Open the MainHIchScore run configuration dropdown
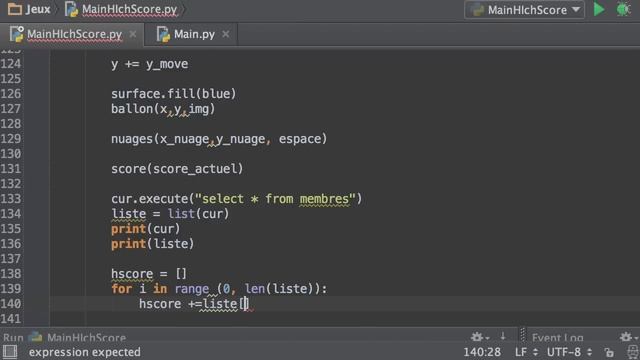 tap(524, 10)
